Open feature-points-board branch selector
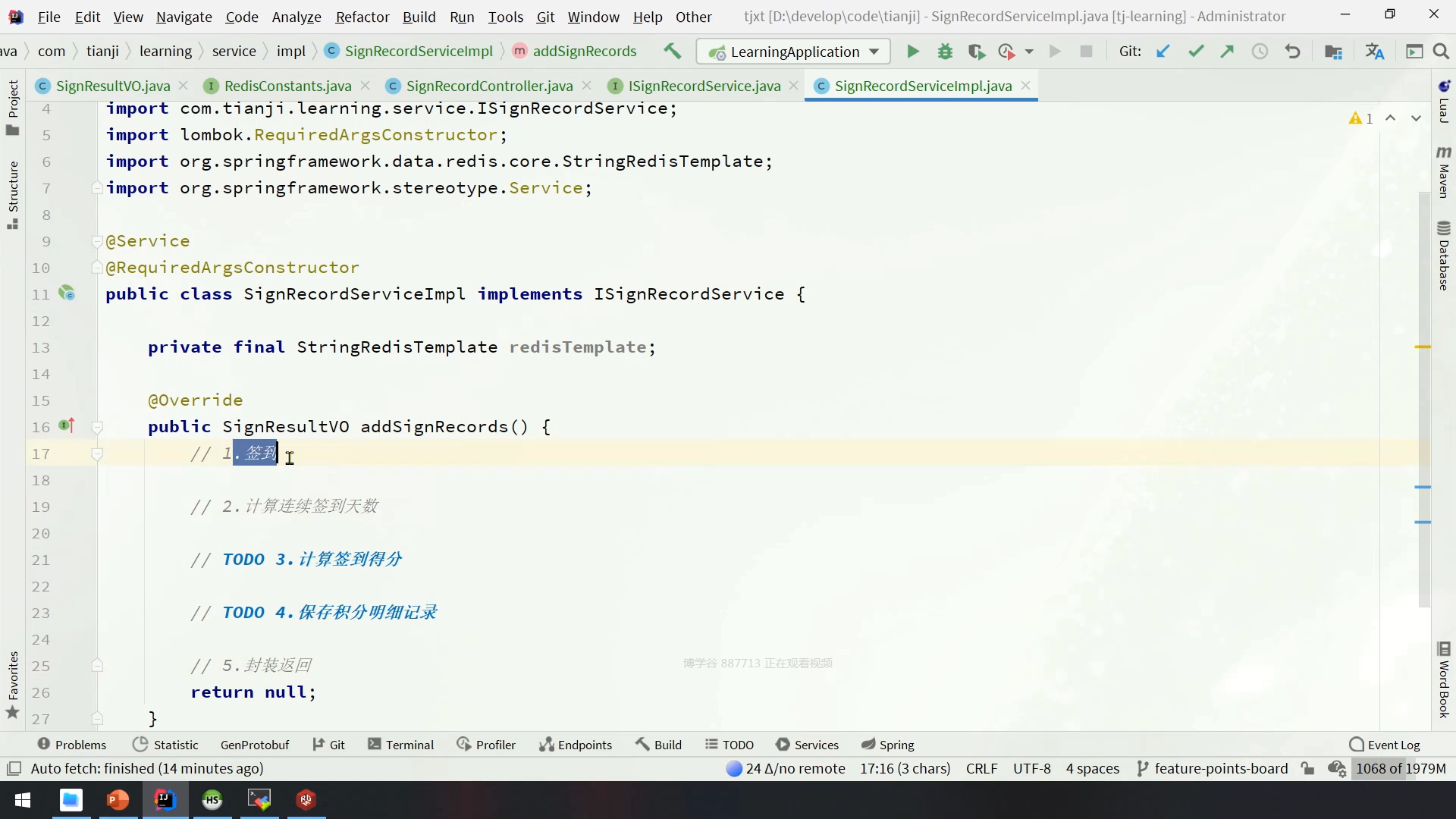This screenshot has height=819, width=1456. (x=1213, y=768)
